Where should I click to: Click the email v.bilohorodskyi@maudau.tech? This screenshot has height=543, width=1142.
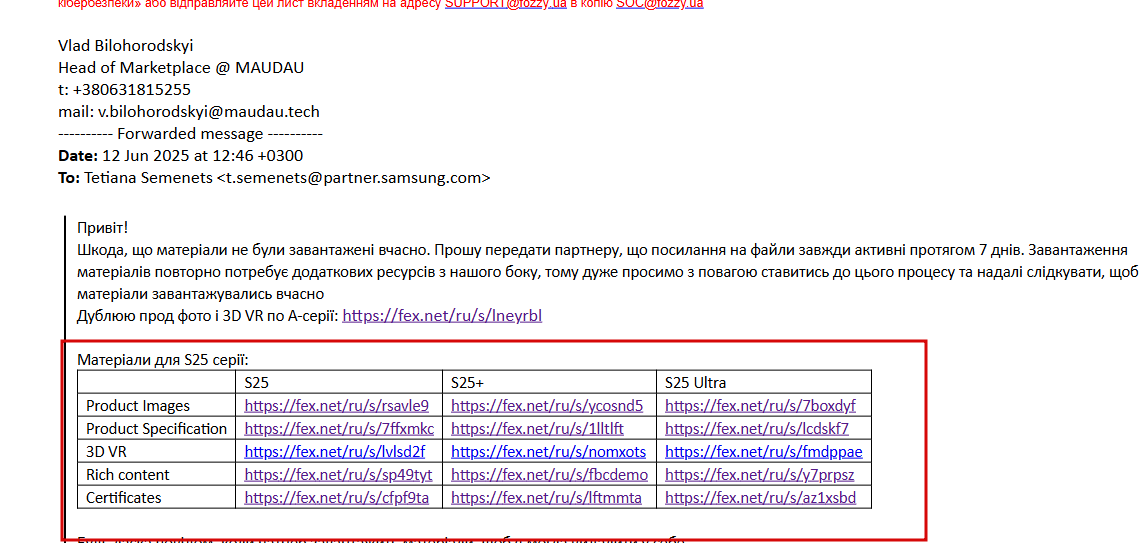click(x=209, y=112)
